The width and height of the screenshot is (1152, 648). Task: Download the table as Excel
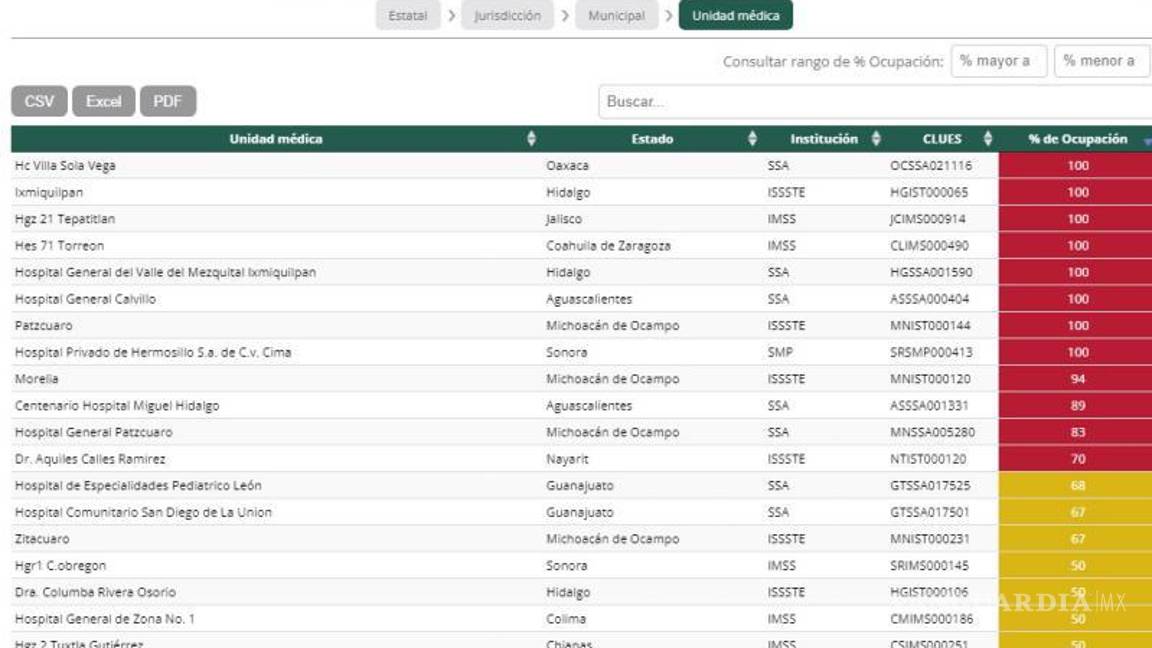click(x=104, y=101)
